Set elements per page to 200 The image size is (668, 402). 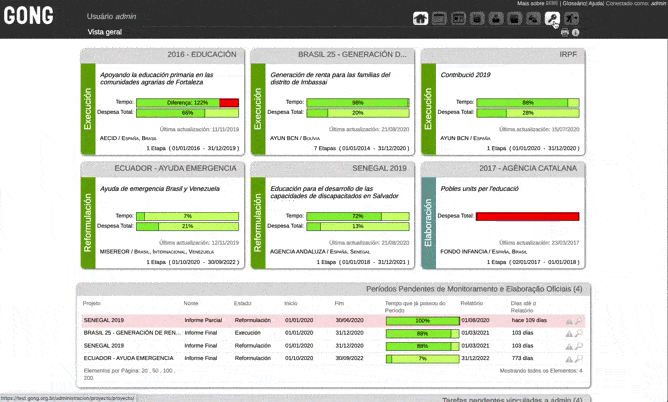[x=89, y=378]
